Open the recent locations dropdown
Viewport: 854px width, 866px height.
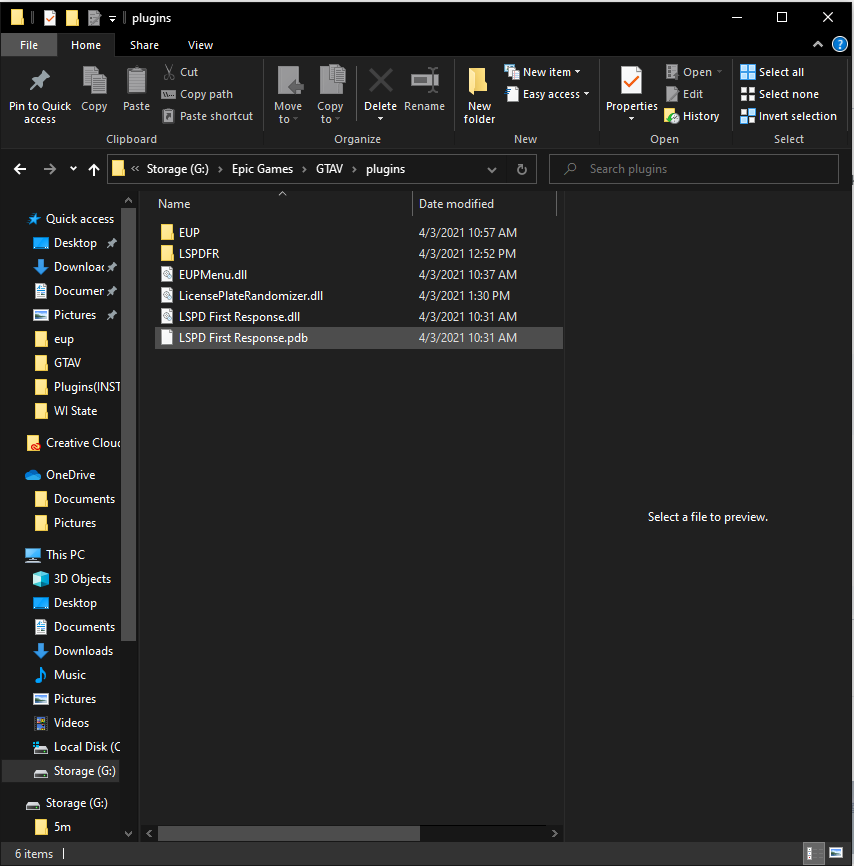(x=73, y=169)
